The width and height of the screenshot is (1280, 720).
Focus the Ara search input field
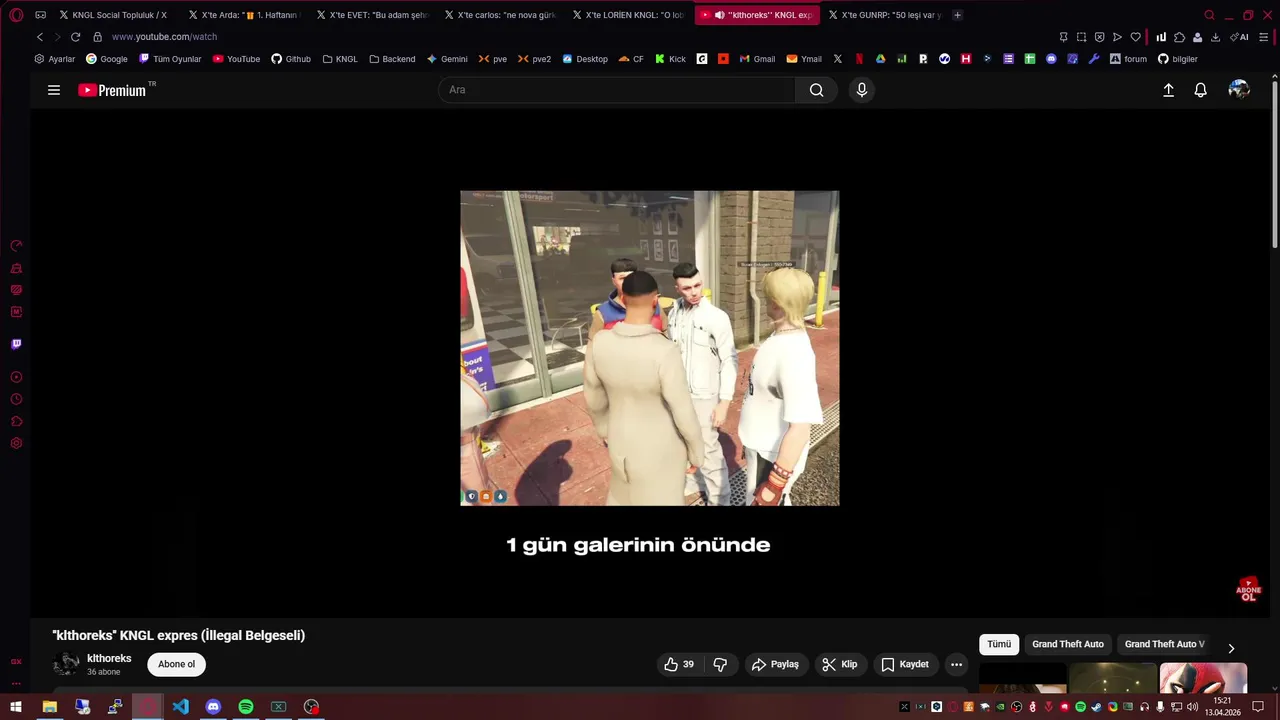[617, 90]
